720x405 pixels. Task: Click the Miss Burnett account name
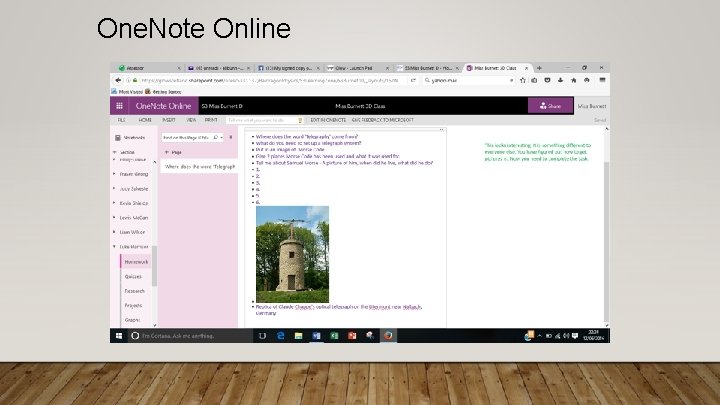591,106
